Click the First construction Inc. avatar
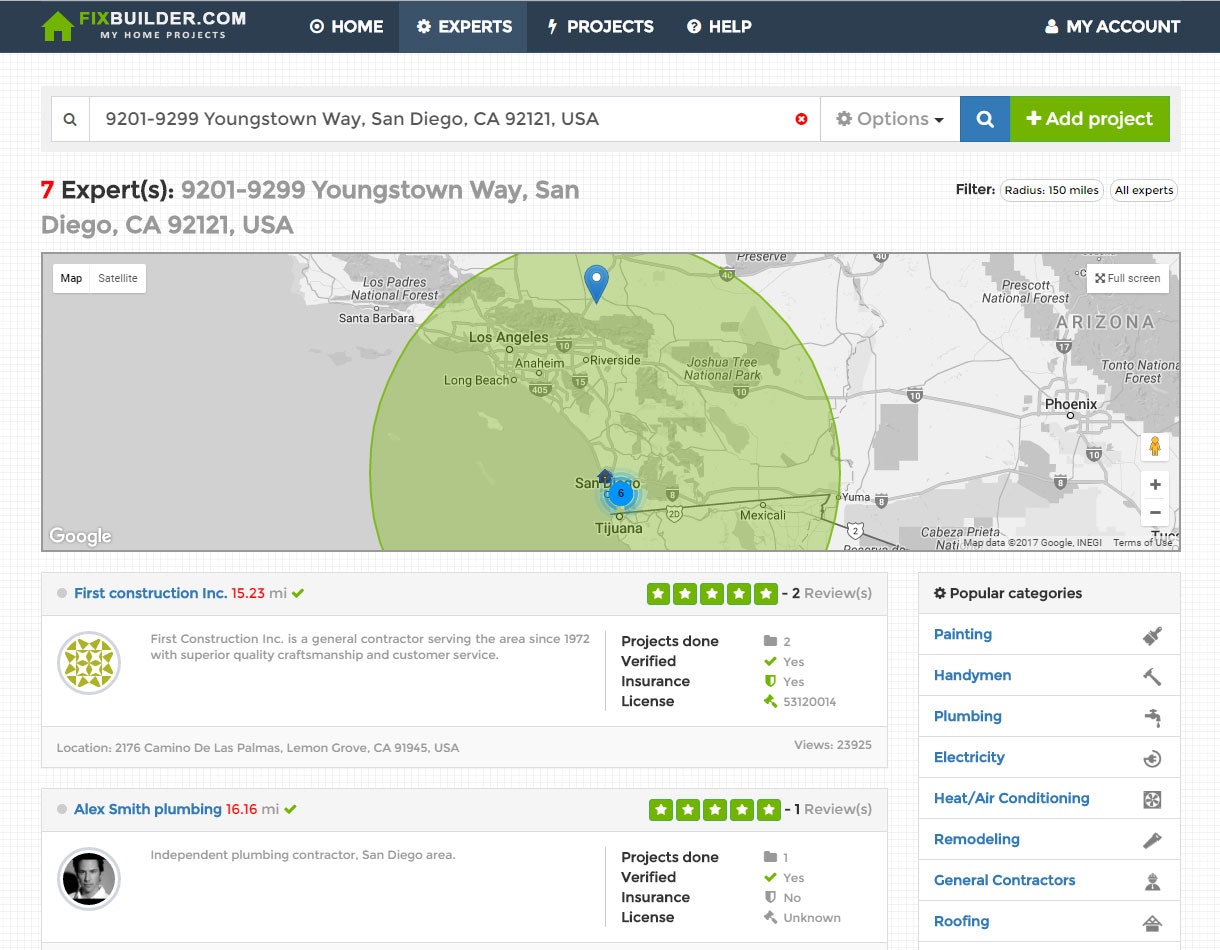 (x=89, y=663)
